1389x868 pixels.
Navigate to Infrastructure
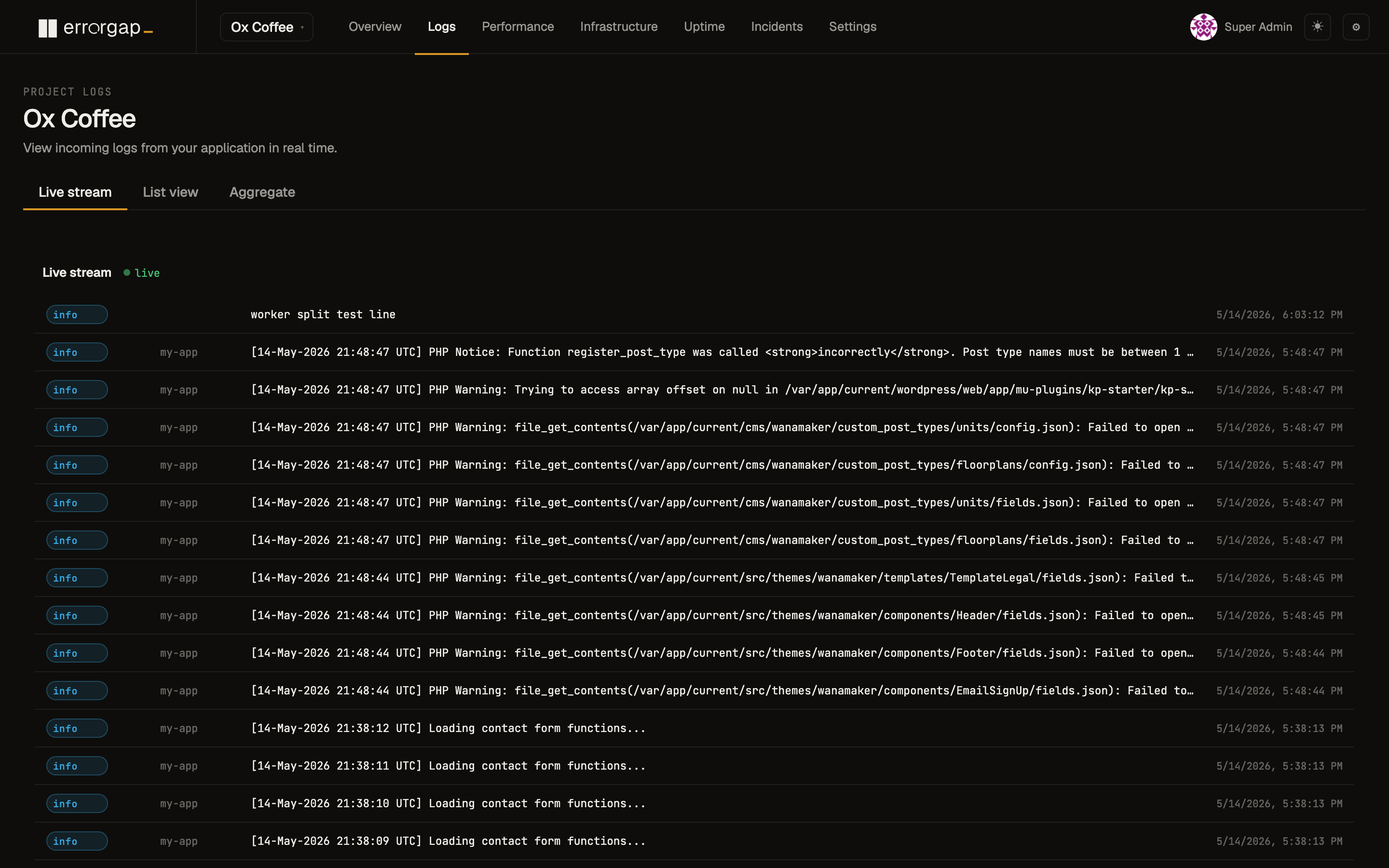click(619, 27)
